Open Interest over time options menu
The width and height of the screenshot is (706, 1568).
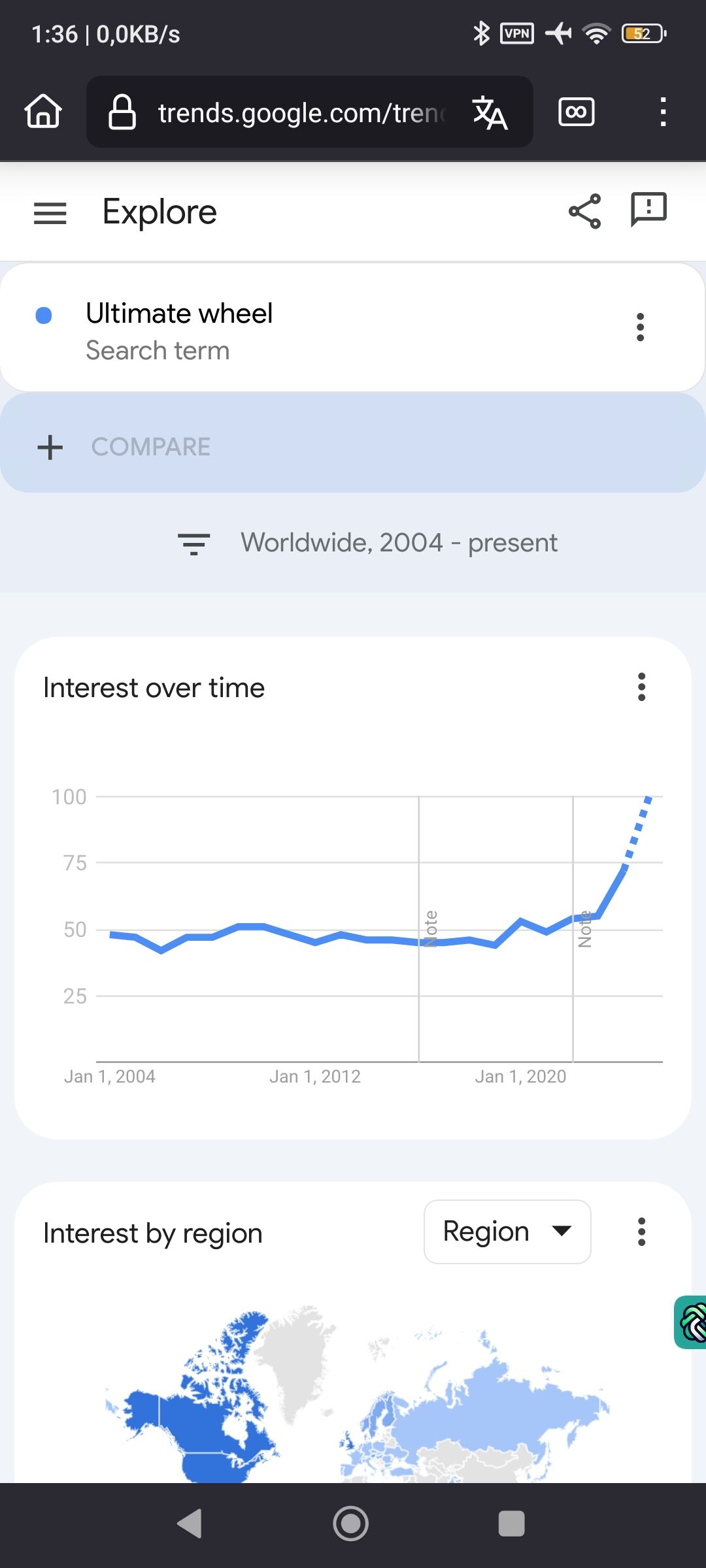tap(641, 687)
